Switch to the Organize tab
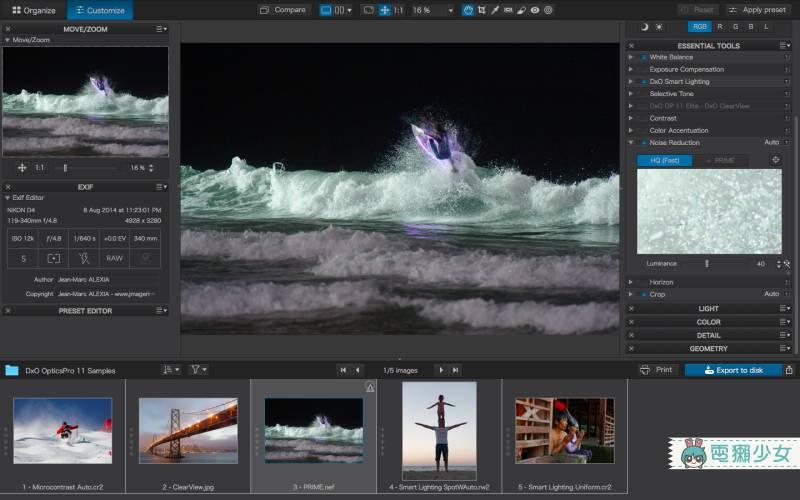 34,10
